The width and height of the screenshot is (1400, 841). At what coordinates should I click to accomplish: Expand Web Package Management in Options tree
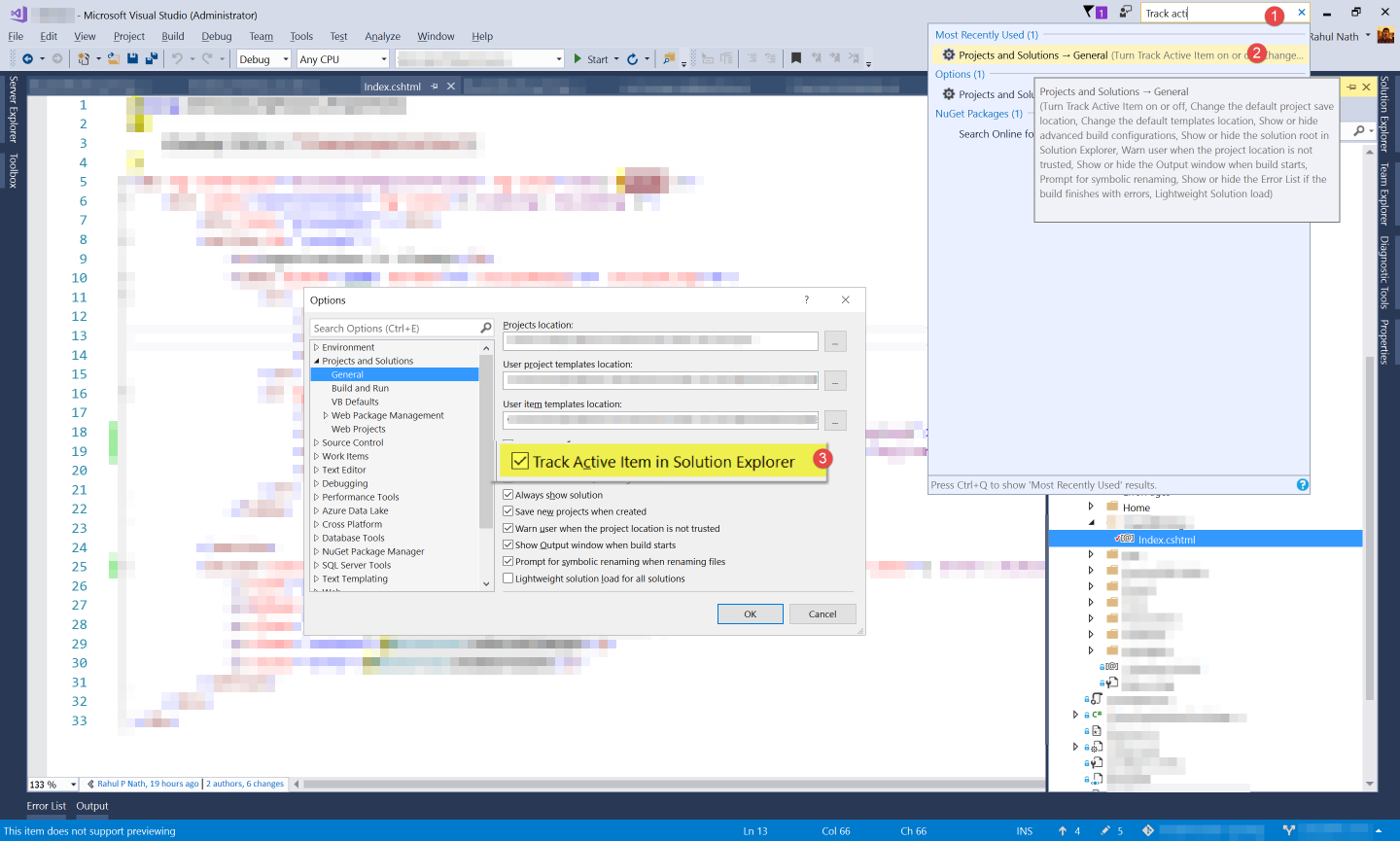point(326,415)
